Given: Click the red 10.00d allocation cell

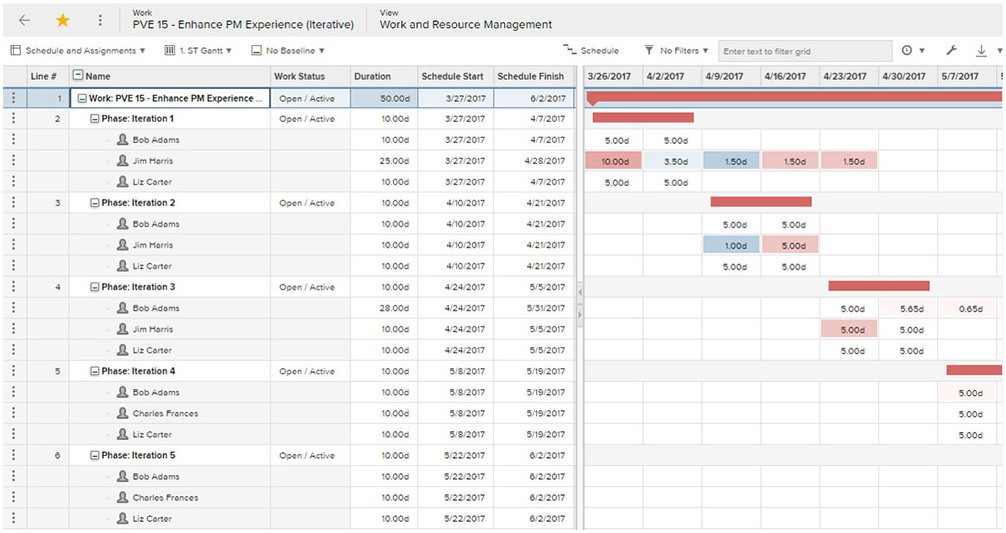Looking at the screenshot, I should pos(613,161).
